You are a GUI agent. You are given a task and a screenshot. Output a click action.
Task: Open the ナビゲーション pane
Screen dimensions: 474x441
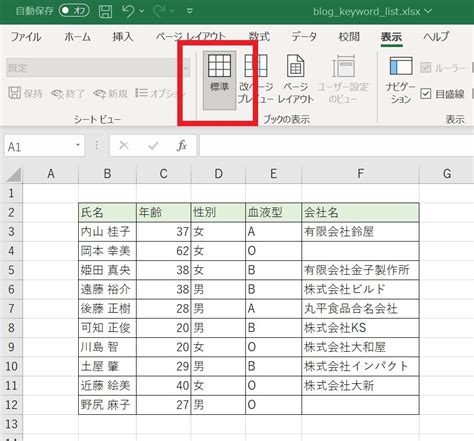click(x=401, y=80)
